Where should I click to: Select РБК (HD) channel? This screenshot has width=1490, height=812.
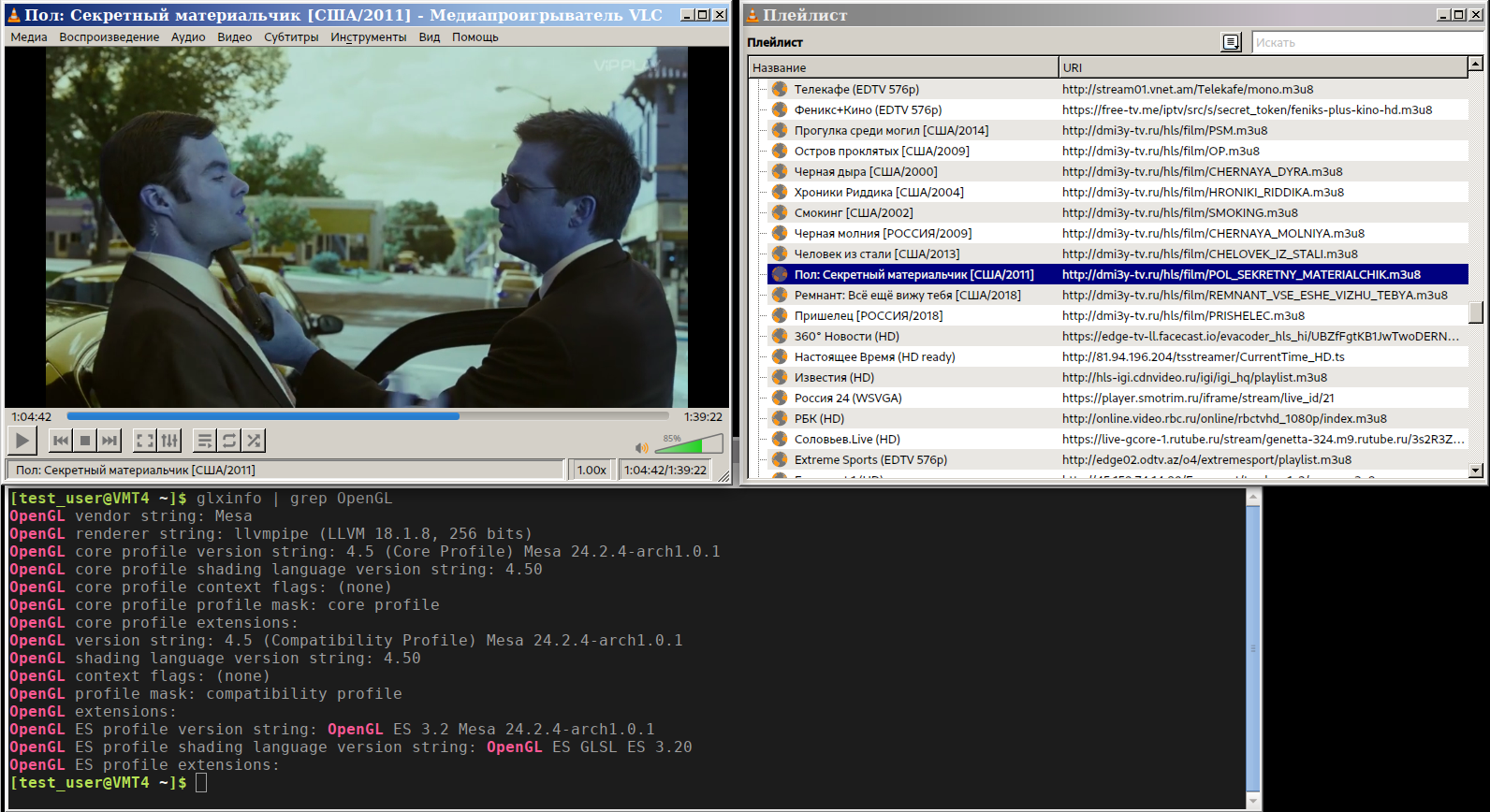click(x=1117, y=418)
